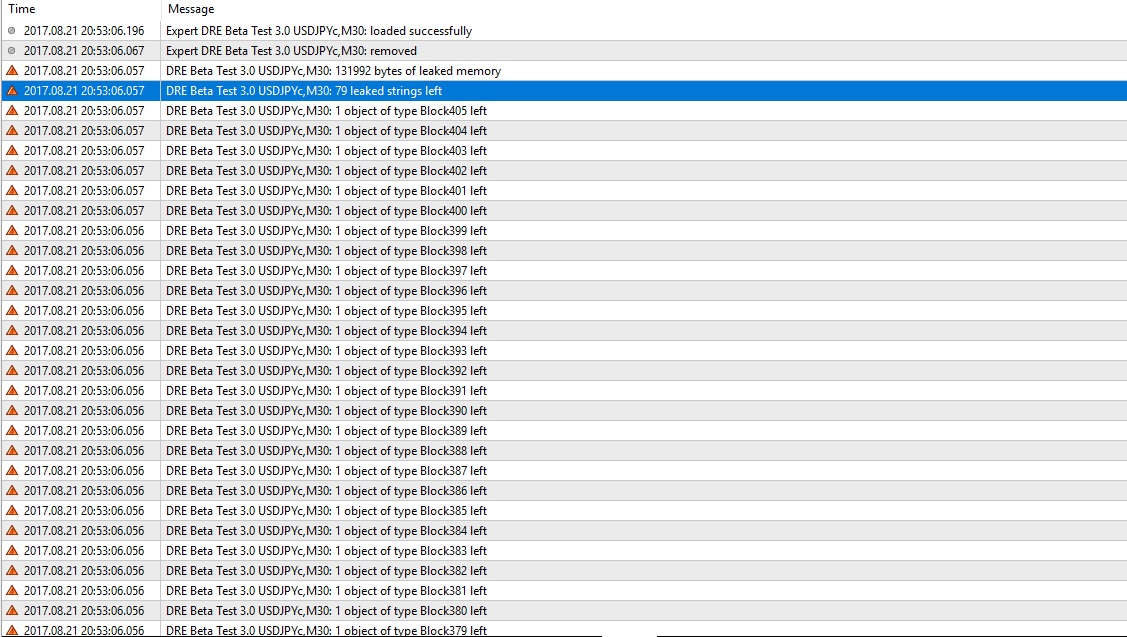Click the warning icon on the Block404 row

pos(12,131)
